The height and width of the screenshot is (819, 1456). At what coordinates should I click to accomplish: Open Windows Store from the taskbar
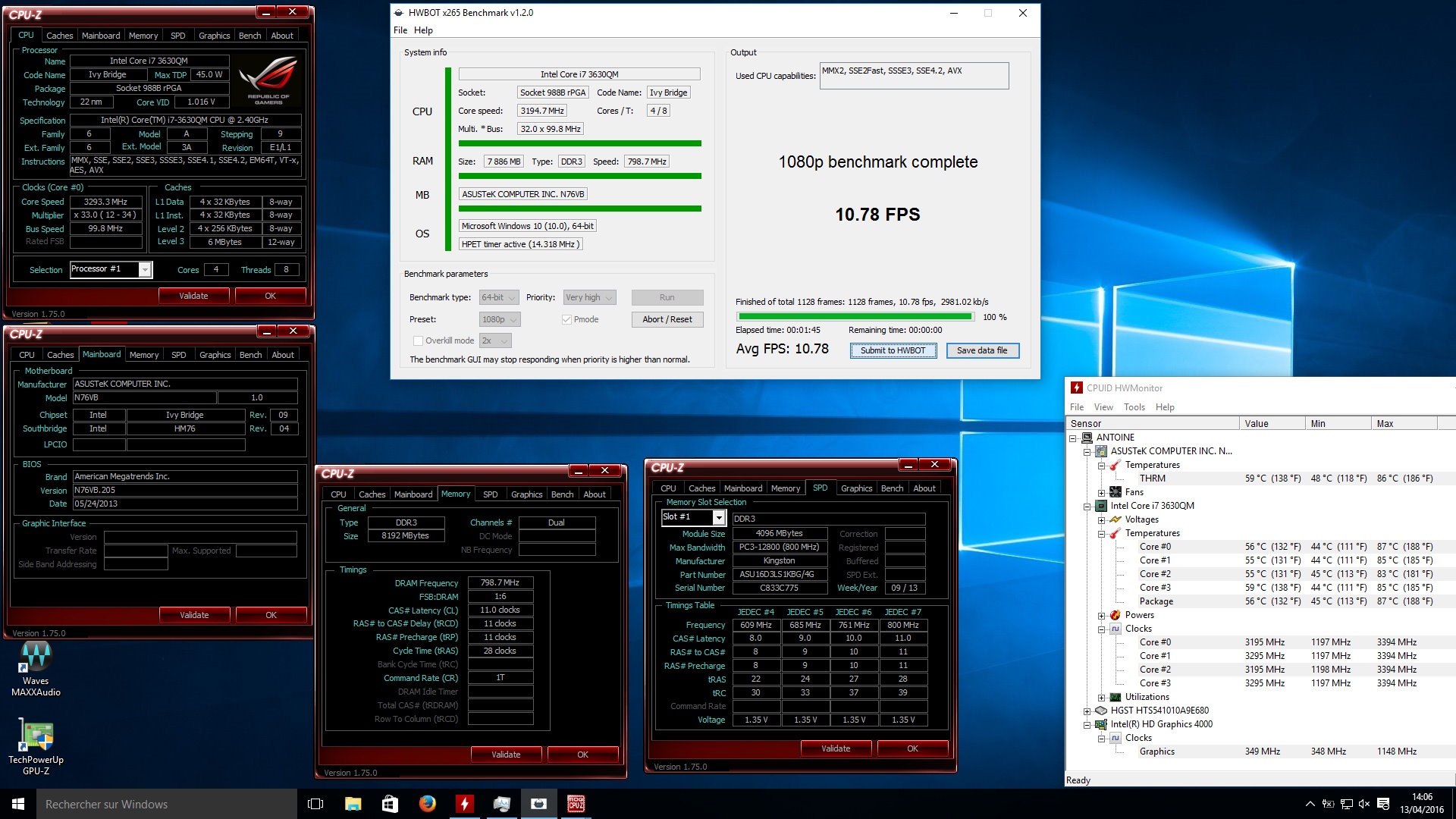click(390, 804)
